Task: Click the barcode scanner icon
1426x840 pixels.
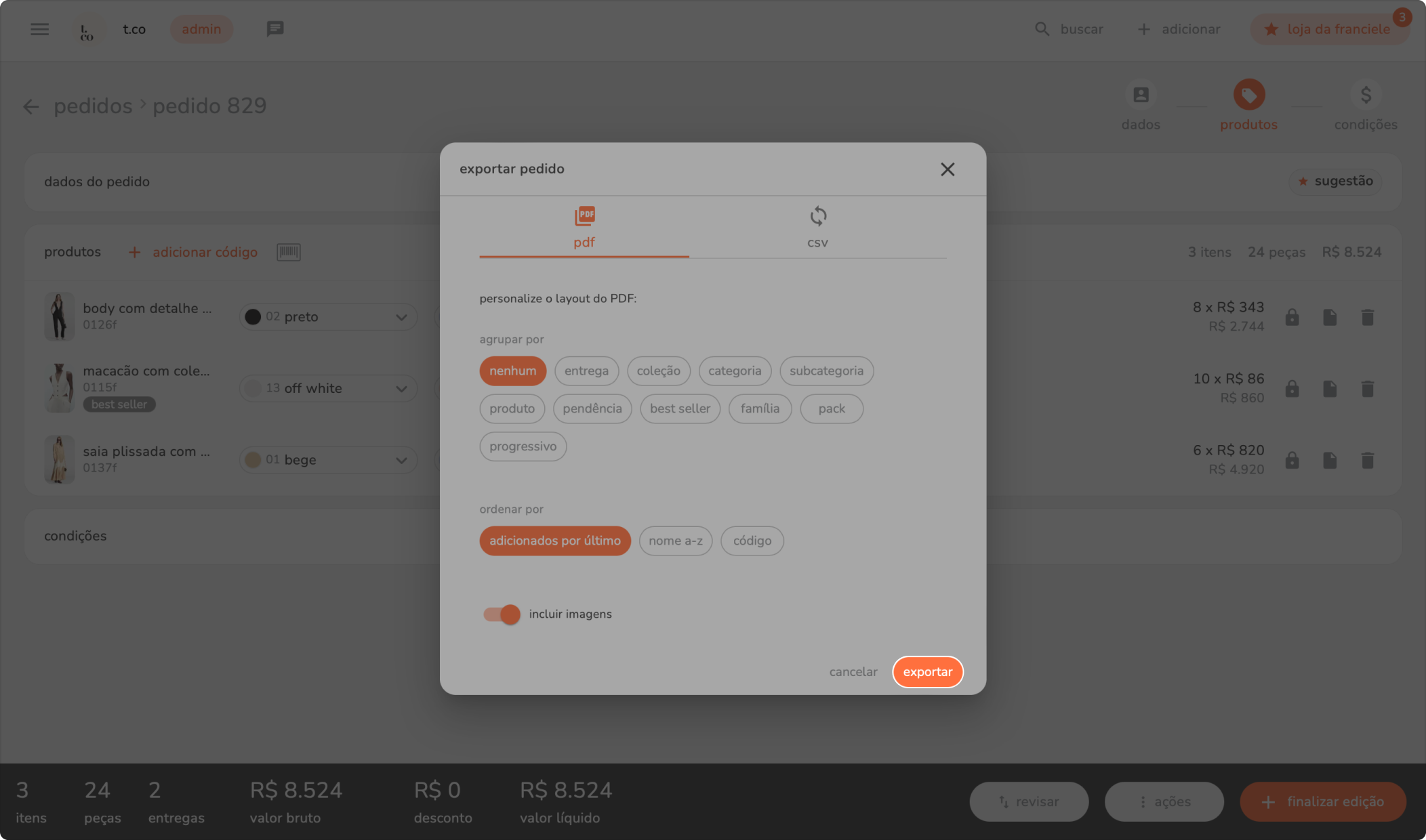Action: [288, 252]
